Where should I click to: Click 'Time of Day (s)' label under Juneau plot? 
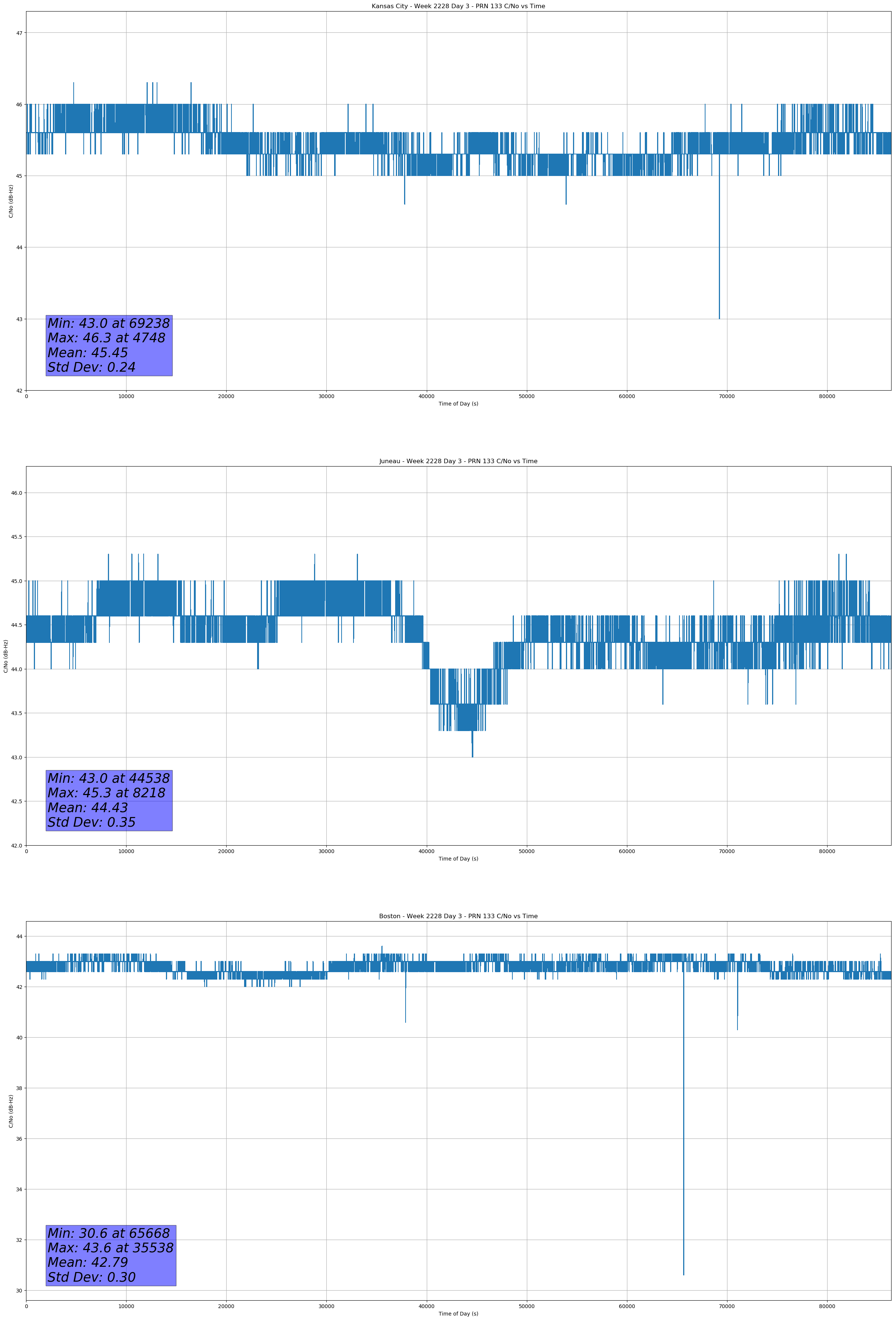(458, 859)
